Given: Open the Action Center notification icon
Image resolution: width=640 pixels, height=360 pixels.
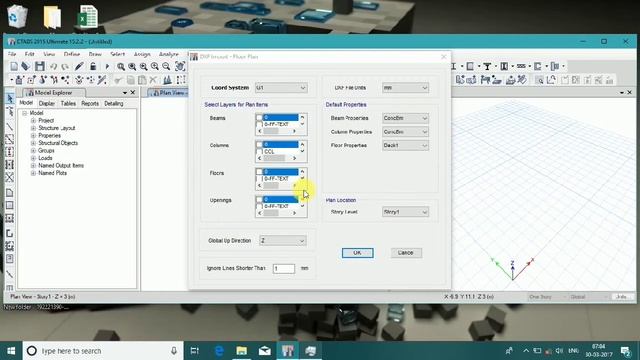Looking at the screenshot, I should point(625,351).
